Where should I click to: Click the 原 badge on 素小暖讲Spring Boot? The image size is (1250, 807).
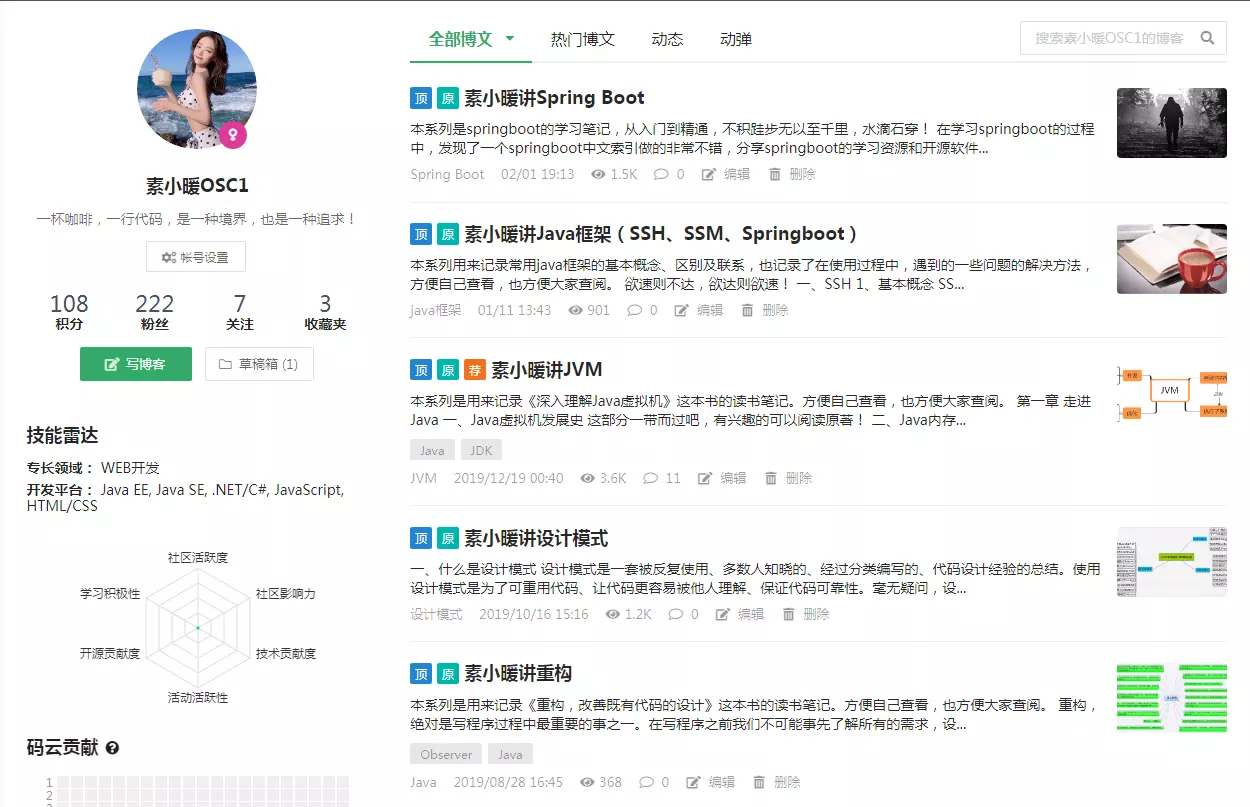pyautogui.click(x=448, y=98)
